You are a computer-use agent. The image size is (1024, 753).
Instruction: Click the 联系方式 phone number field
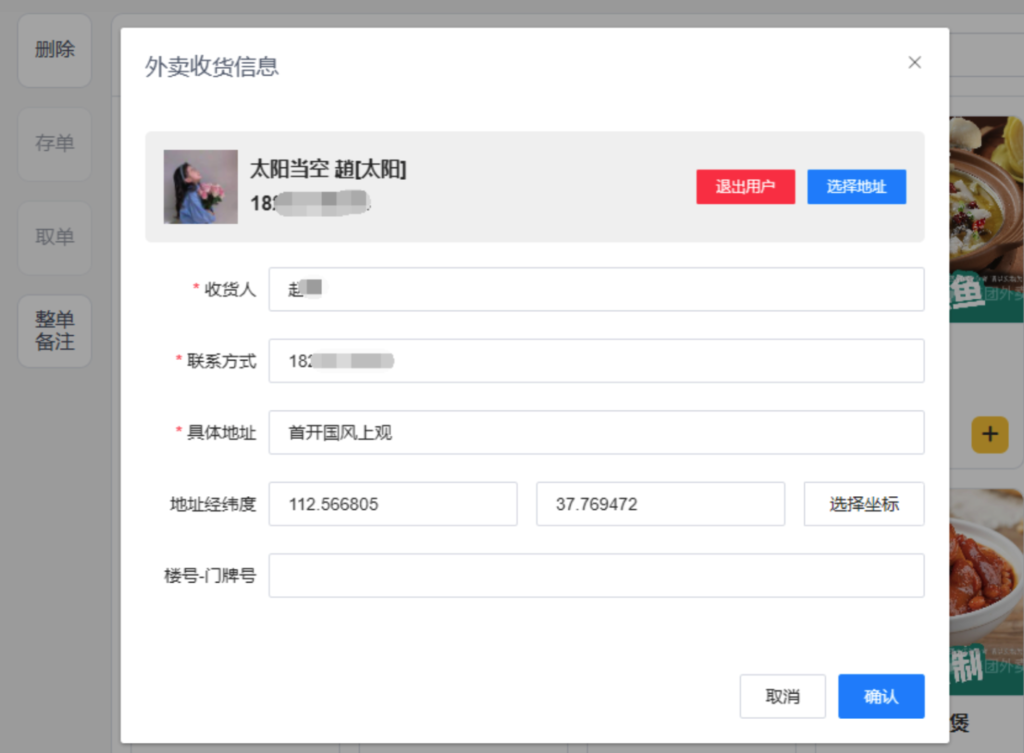click(x=596, y=361)
